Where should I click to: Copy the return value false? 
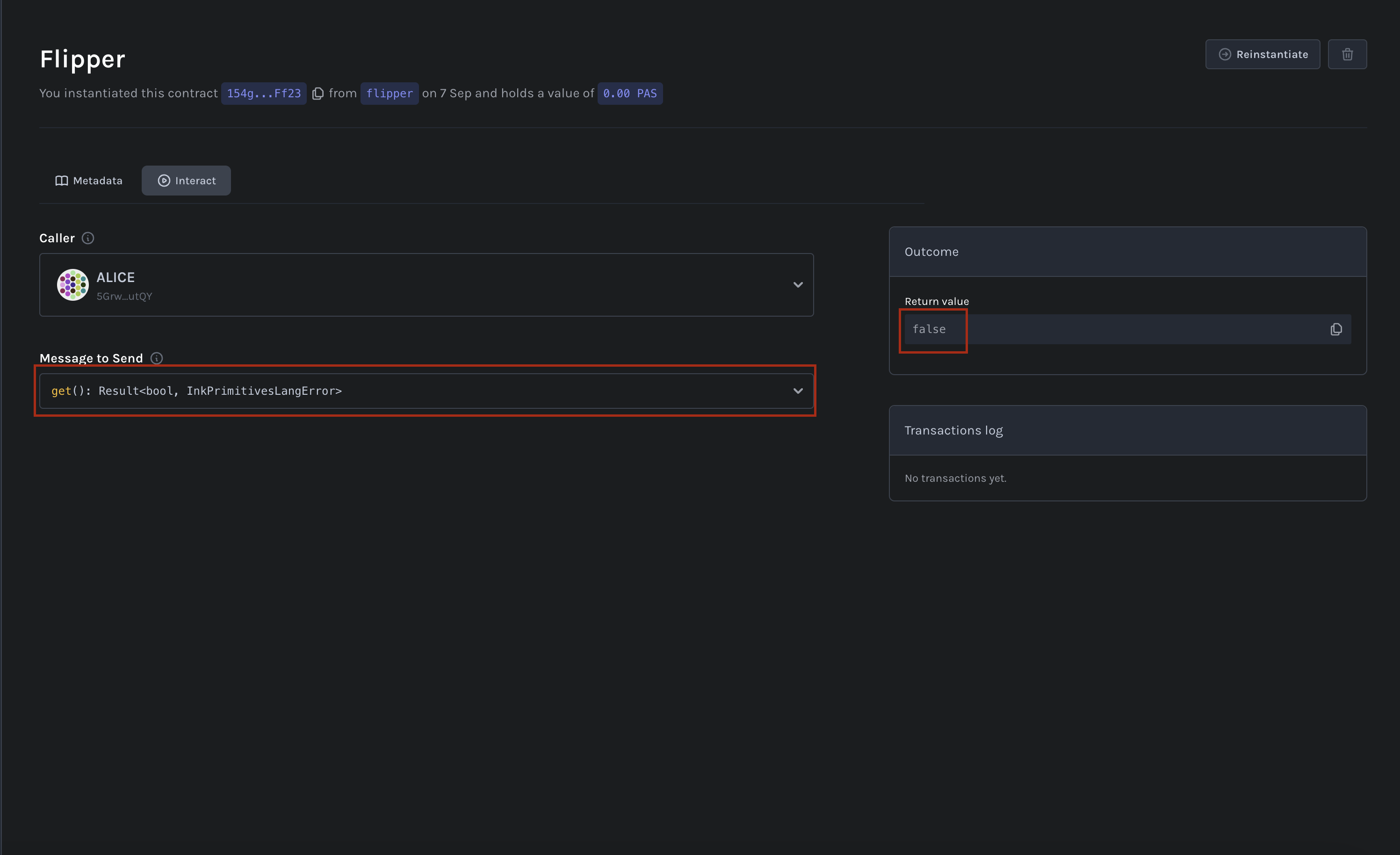click(x=1336, y=329)
